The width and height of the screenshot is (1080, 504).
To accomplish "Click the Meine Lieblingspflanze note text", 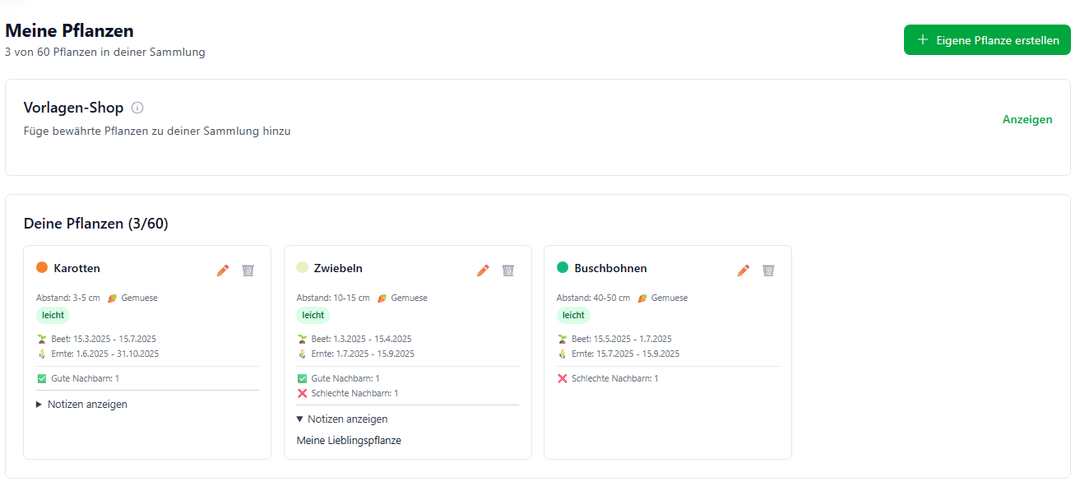I will (349, 441).
